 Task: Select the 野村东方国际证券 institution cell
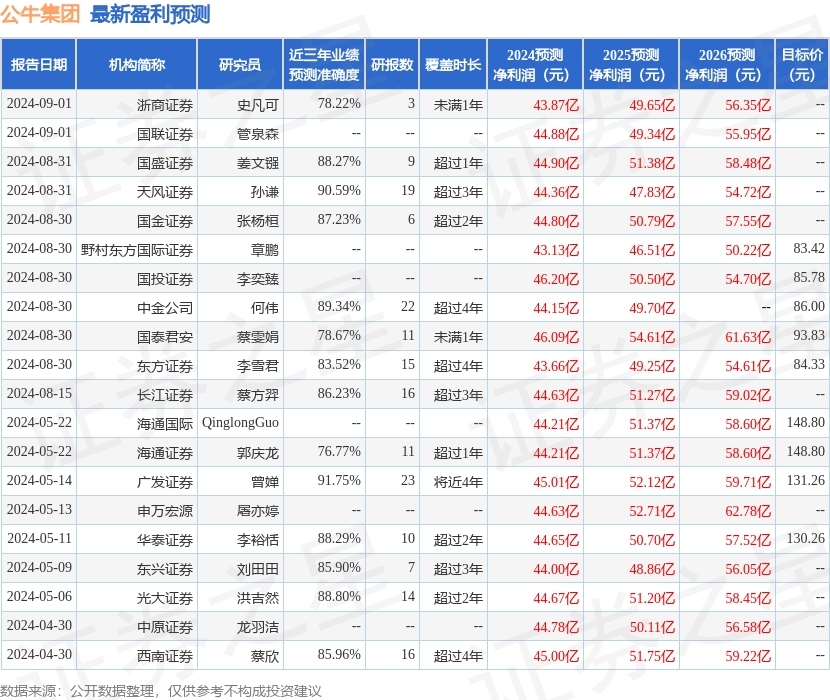pyautogui.click(x=137, y=250)
